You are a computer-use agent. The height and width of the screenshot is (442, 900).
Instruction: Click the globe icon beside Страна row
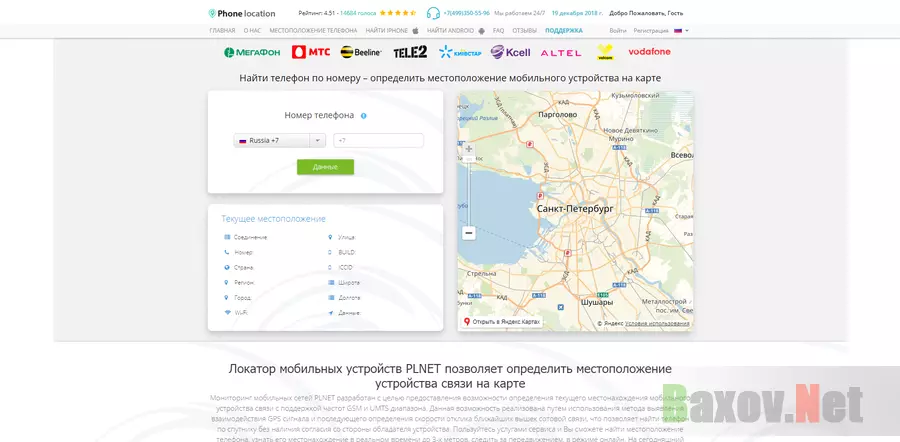tap(227, 267)
